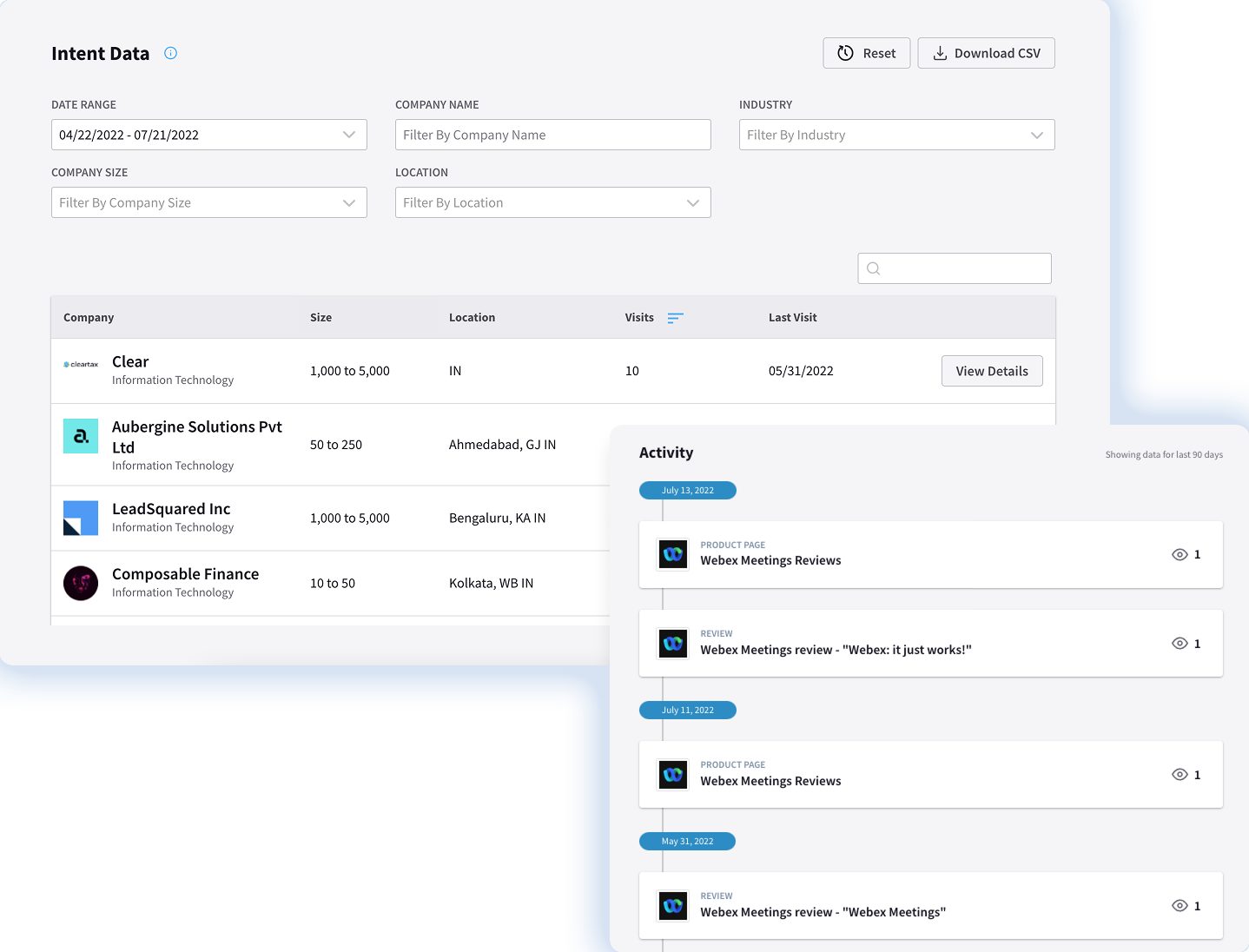
Task: Click the July 11, 2022 timeline marker
Action: click(x=688, y=711)
